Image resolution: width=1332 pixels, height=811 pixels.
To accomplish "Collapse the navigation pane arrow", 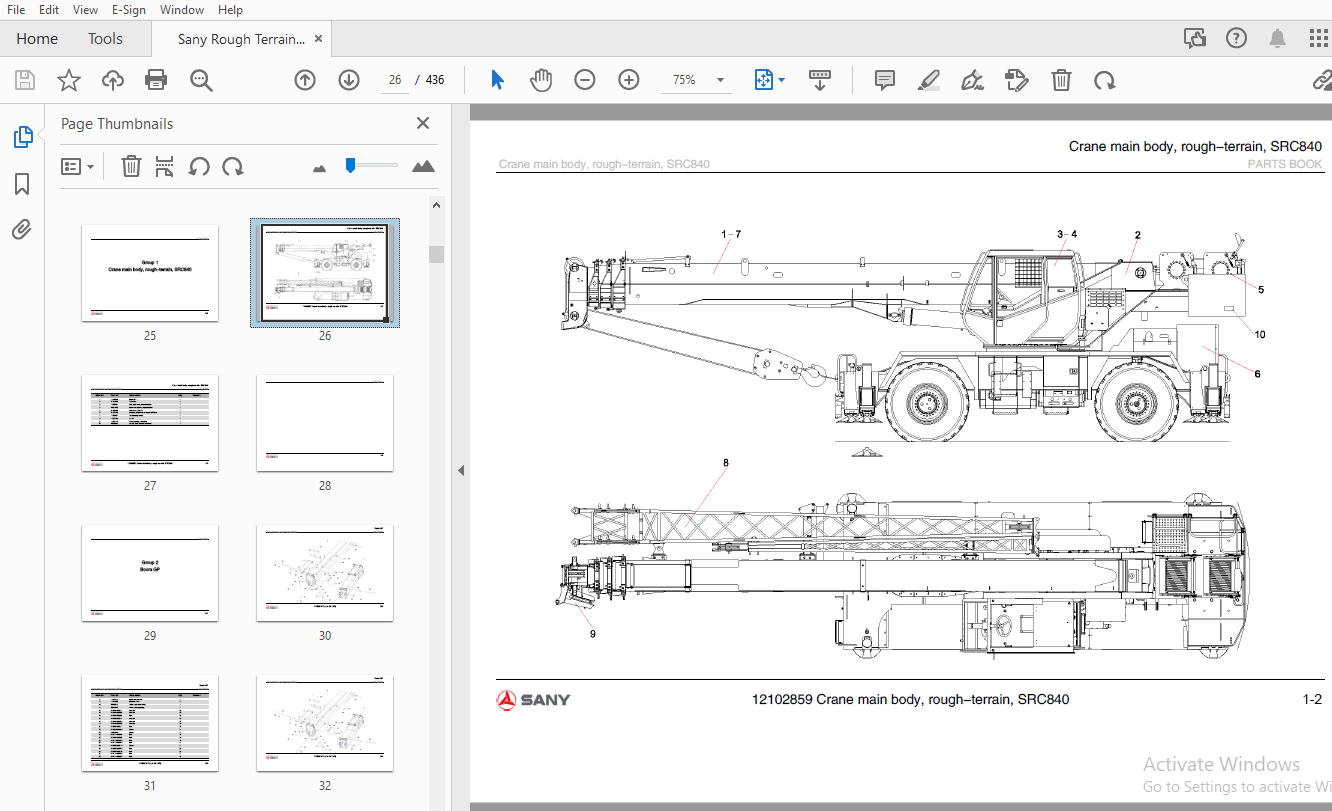I will [461, 470].
